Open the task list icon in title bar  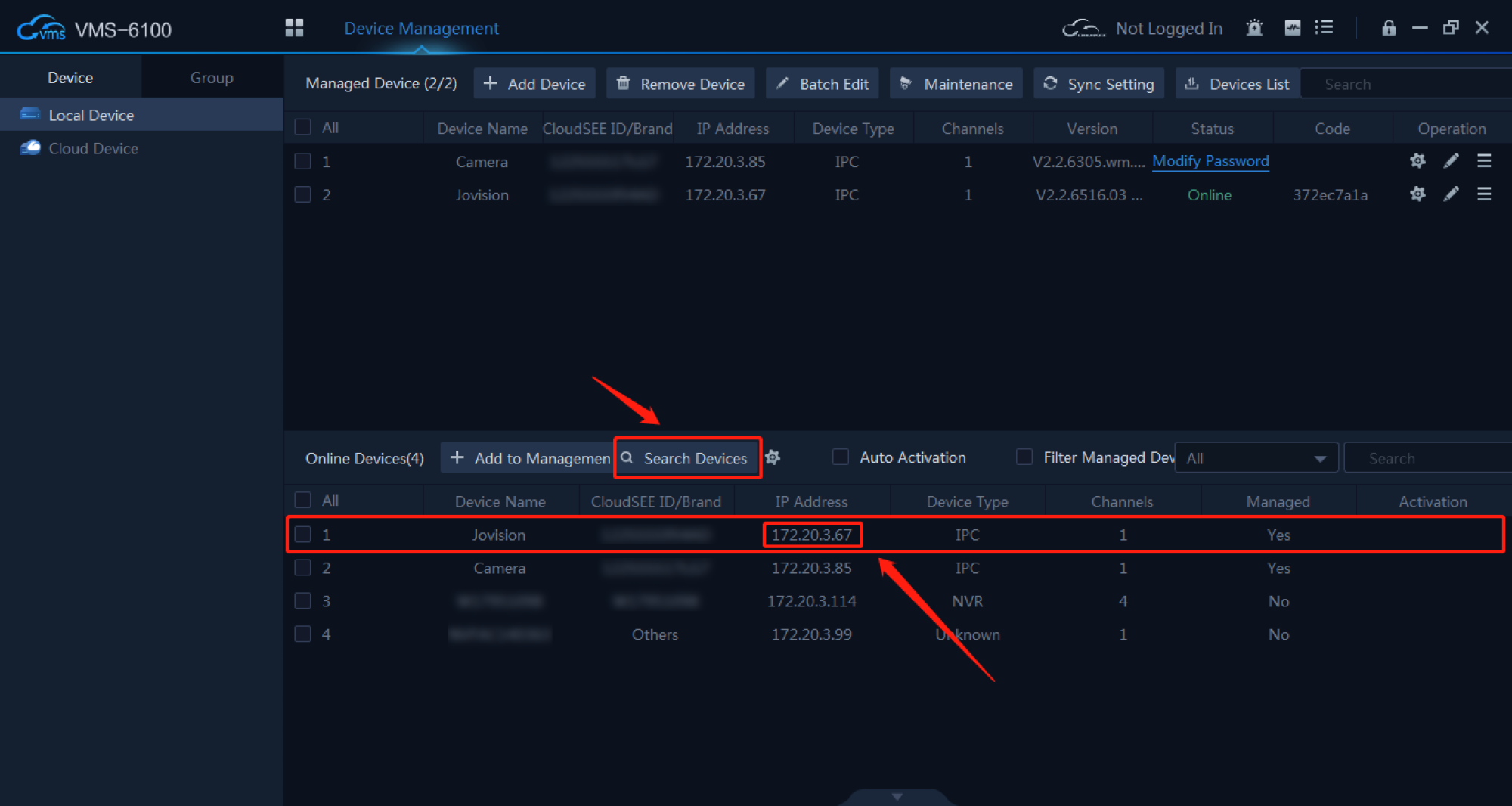[1324, 28]
